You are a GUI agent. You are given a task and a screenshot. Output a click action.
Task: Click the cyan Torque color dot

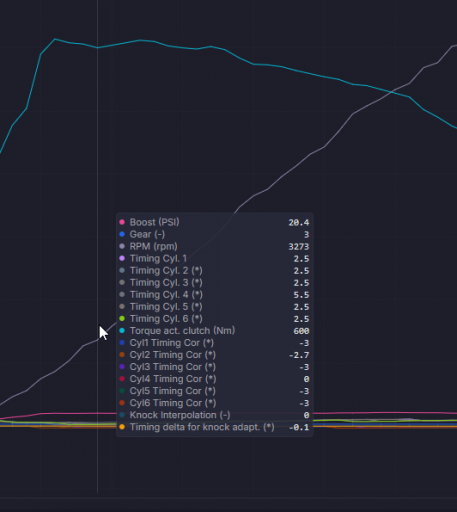tap(122, 331)
